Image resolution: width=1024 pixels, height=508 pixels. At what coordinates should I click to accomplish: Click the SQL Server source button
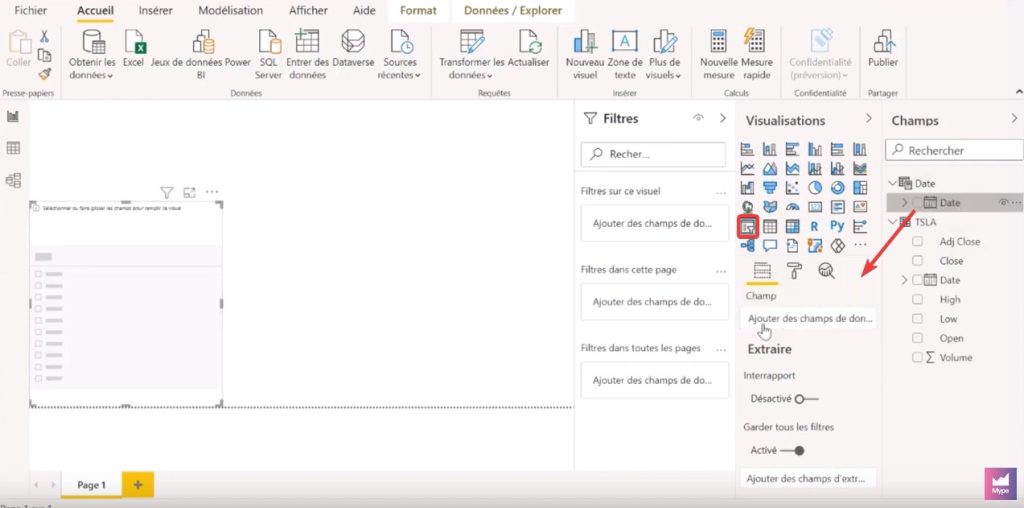click(x=268, y=55)
